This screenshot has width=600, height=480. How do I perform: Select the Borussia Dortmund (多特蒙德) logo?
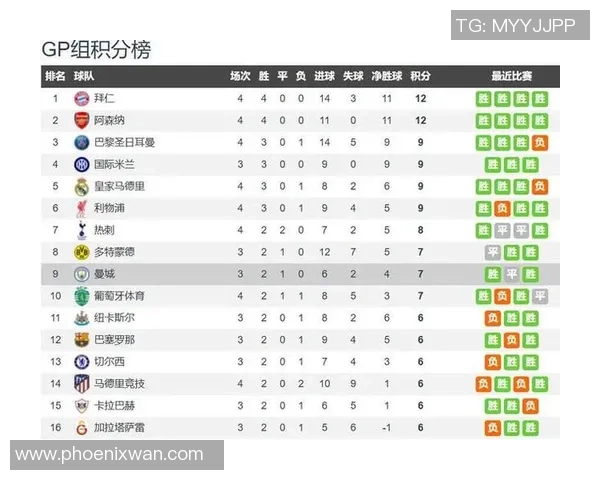pyautogui.click(x=81, y=252)
